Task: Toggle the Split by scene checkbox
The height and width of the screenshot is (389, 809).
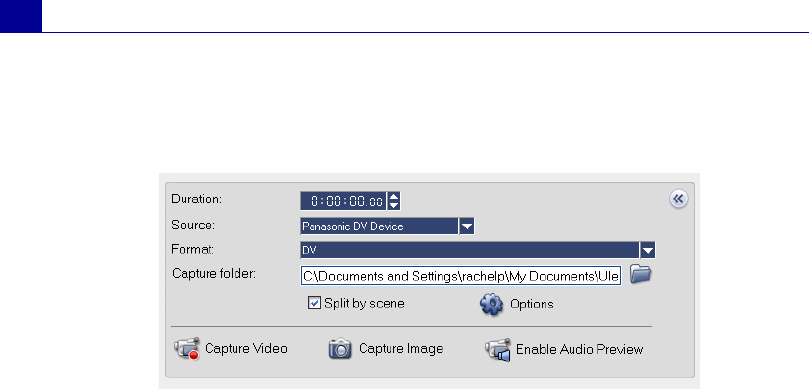Action: click(x=314, y=303)
